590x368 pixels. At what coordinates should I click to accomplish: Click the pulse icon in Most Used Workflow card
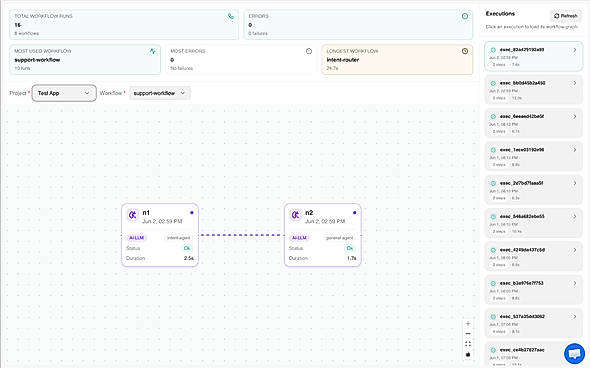152,51
